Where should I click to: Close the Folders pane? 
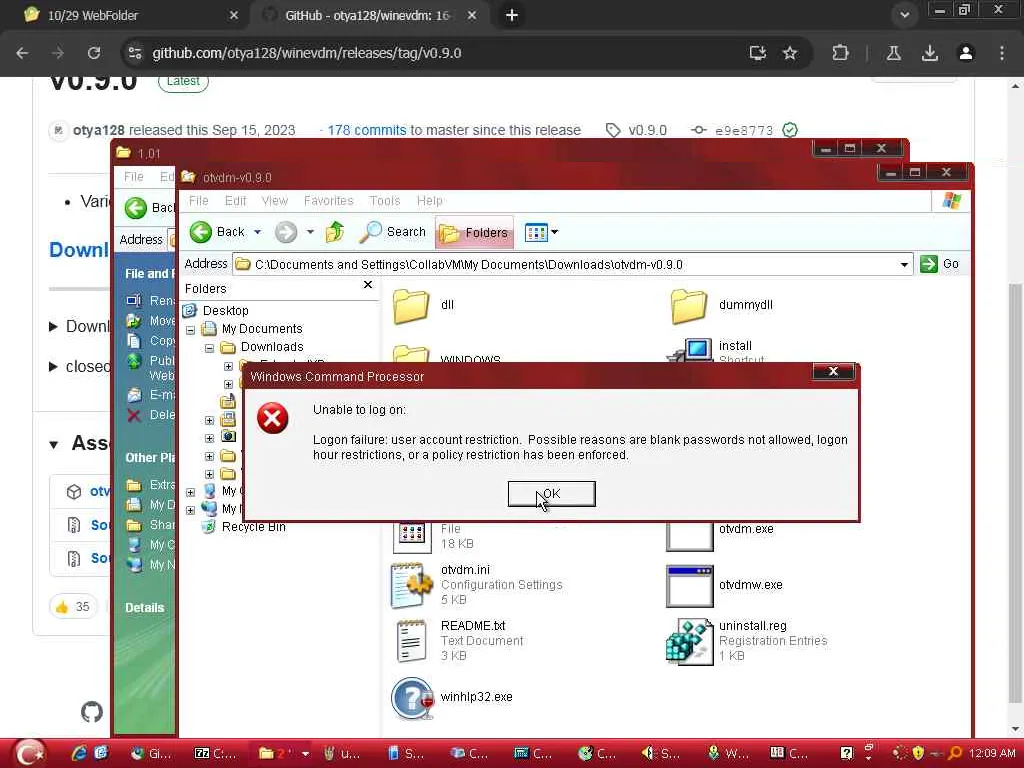pos(368,285)
